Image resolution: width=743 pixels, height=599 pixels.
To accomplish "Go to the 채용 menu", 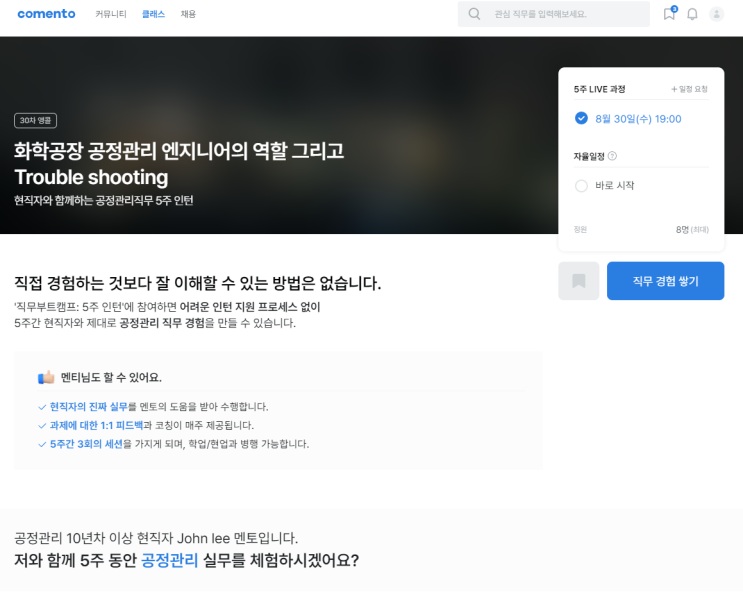I will coord(188,14).
